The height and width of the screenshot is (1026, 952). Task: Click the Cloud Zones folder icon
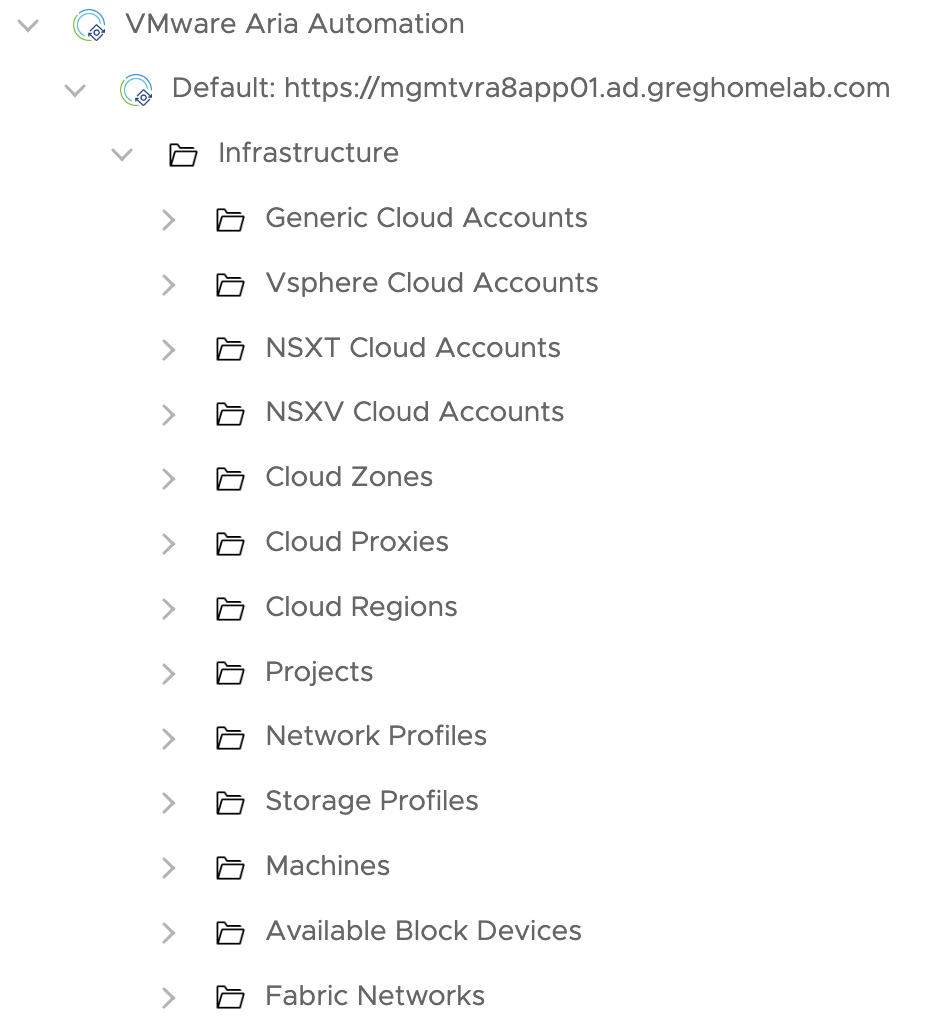pos(230,479)
